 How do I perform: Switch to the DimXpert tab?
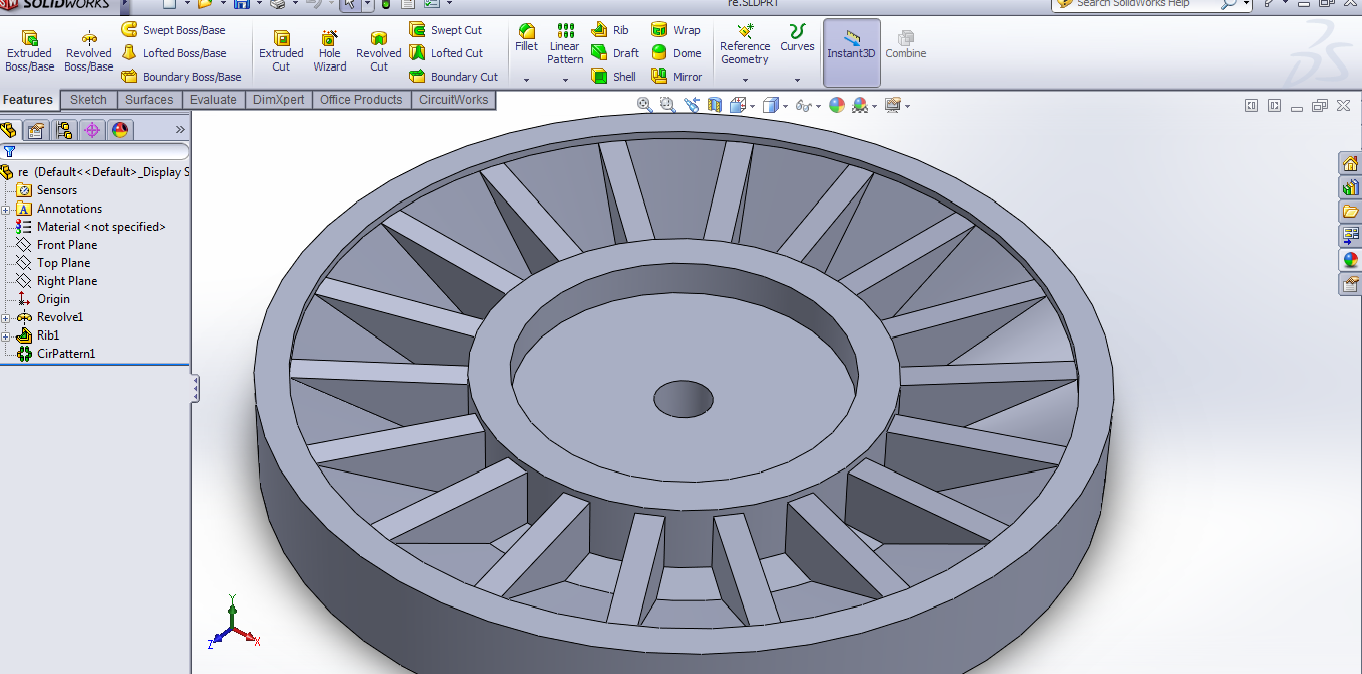279,100
